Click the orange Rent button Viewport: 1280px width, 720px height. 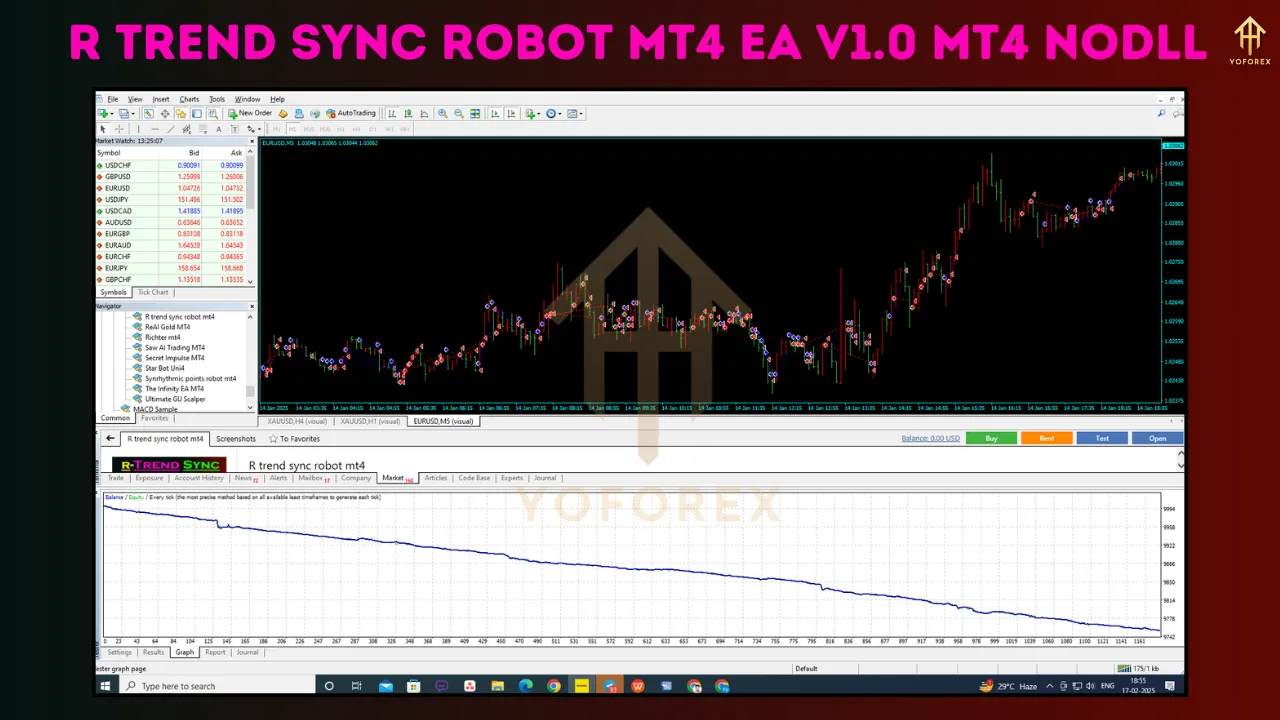coord(1046,438)
